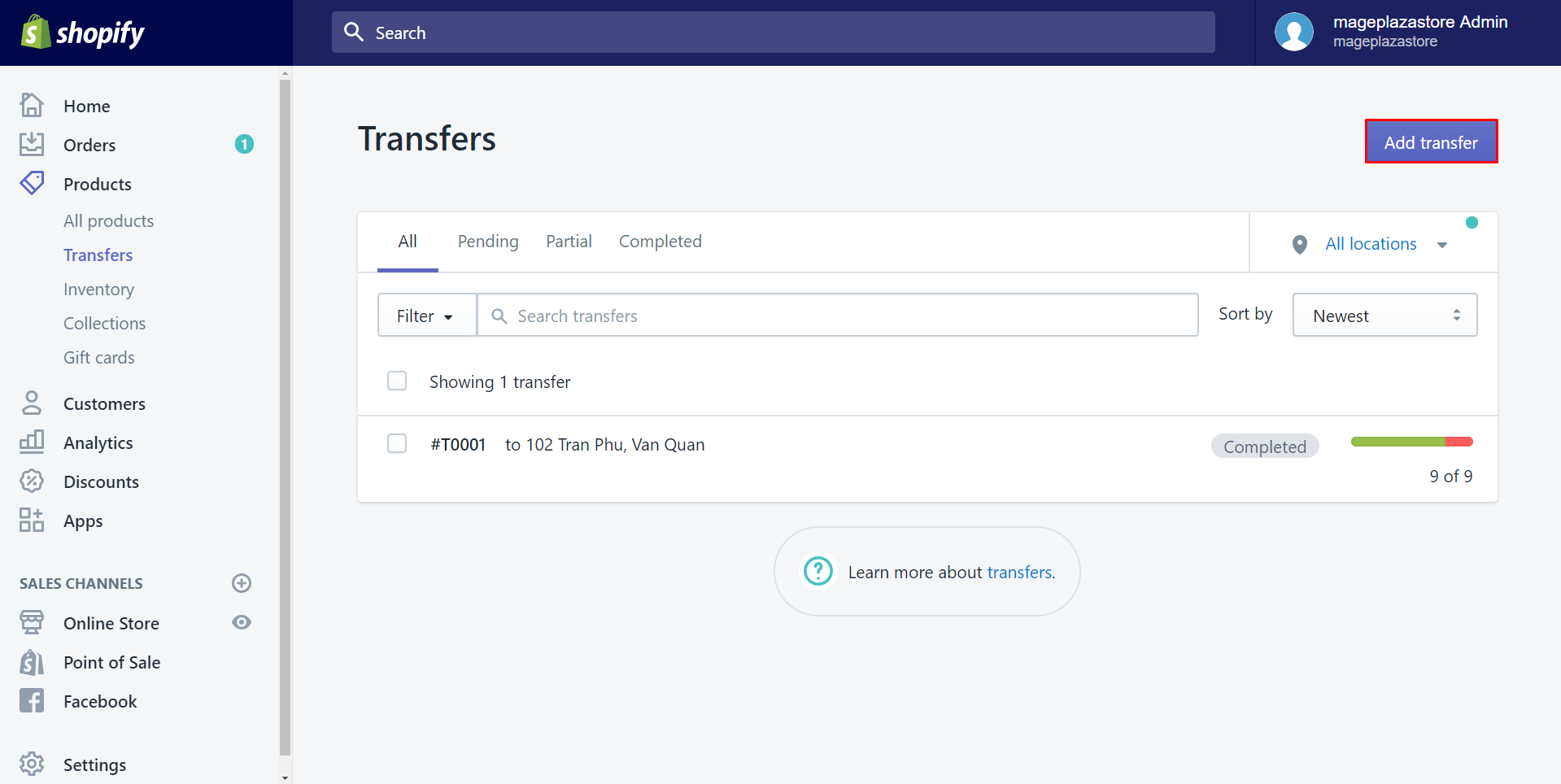Tick the checkbox for transfer #T0001

point(397,443)
